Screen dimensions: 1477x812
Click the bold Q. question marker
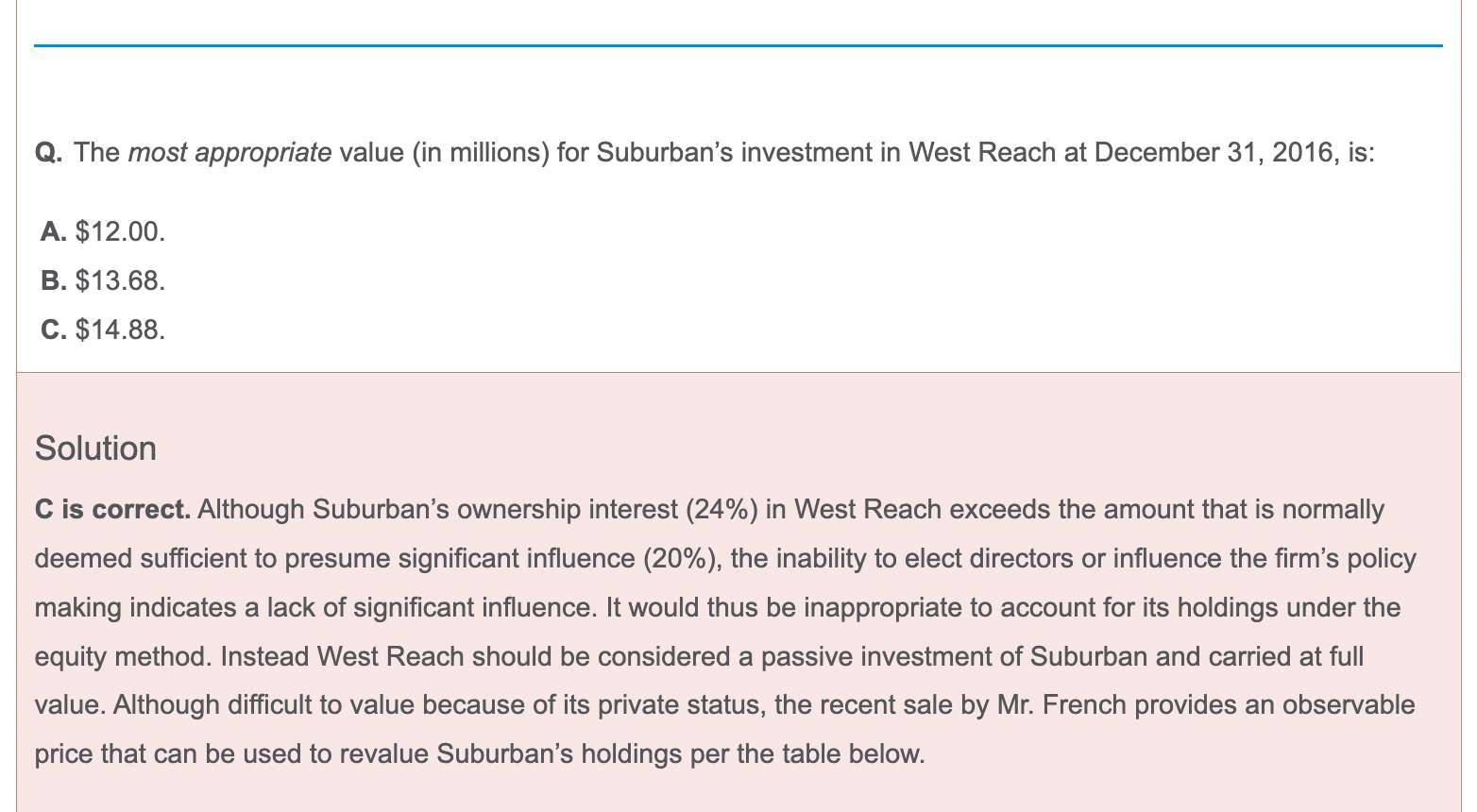point(49,152)
